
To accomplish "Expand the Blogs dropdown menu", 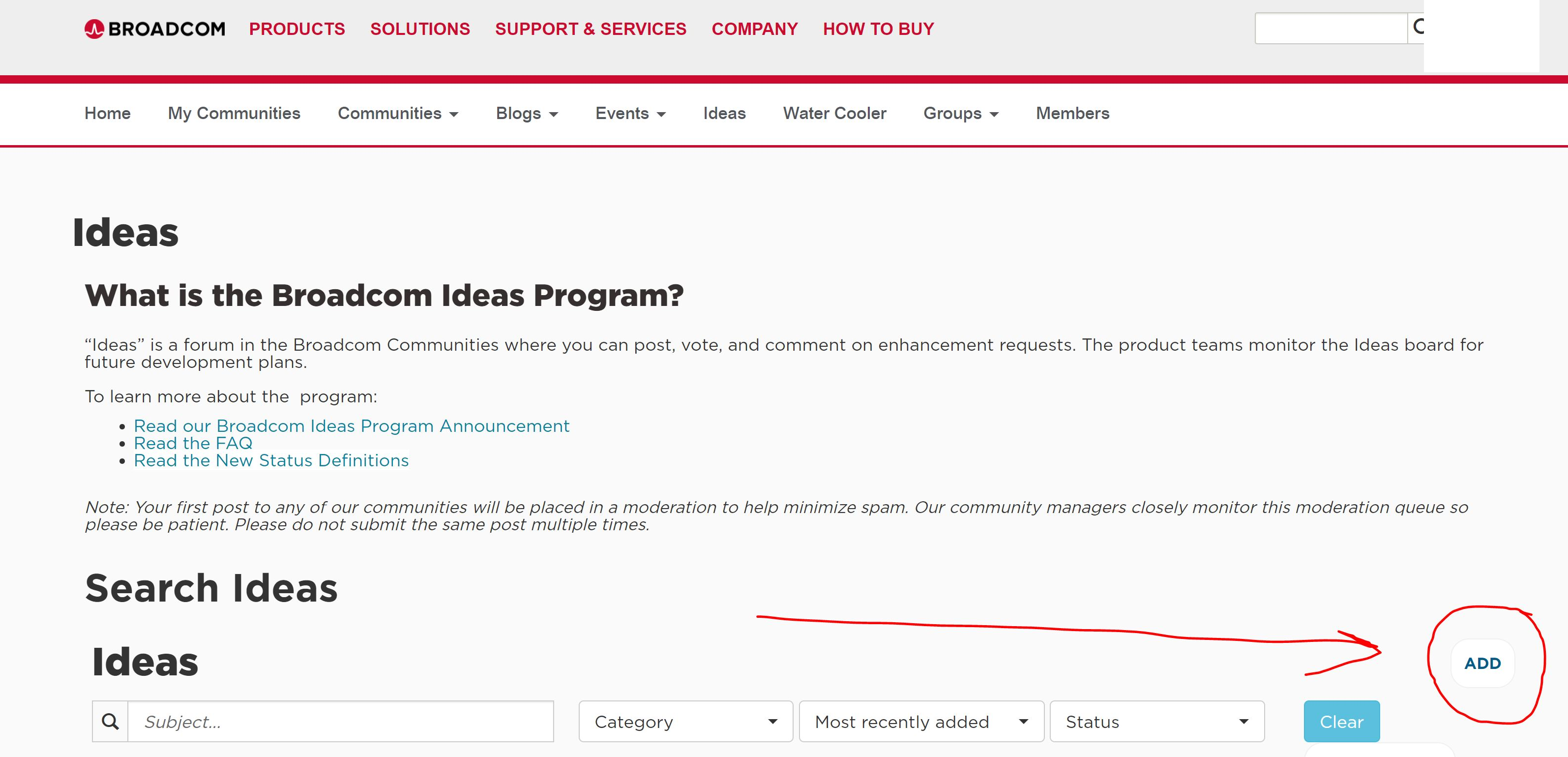I will tap(527, 113).
